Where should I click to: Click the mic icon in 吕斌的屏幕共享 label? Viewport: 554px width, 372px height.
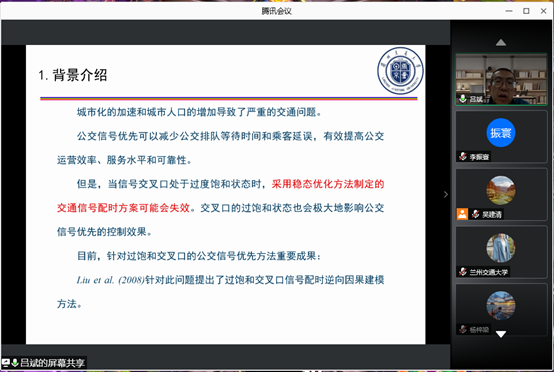point(15,362)
